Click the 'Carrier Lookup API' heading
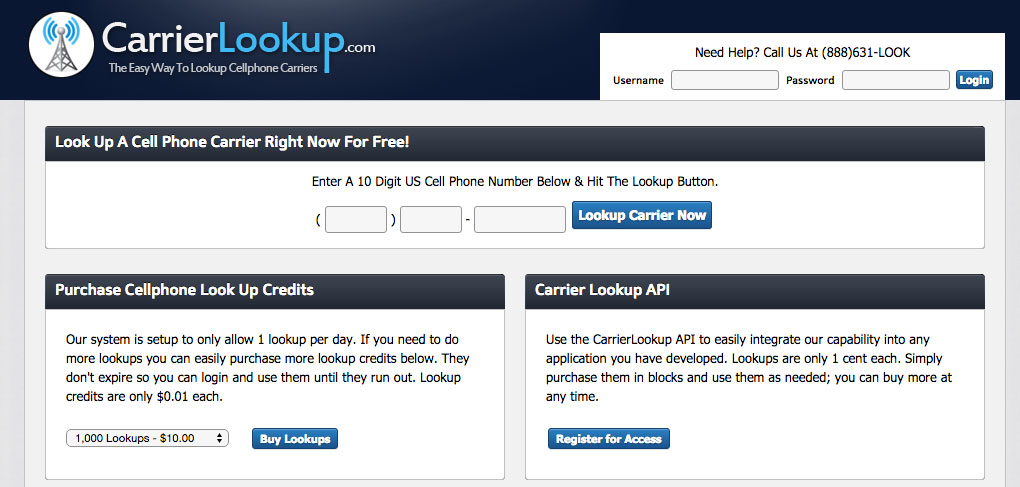The image size is (1020, 487). pos(602,290)
